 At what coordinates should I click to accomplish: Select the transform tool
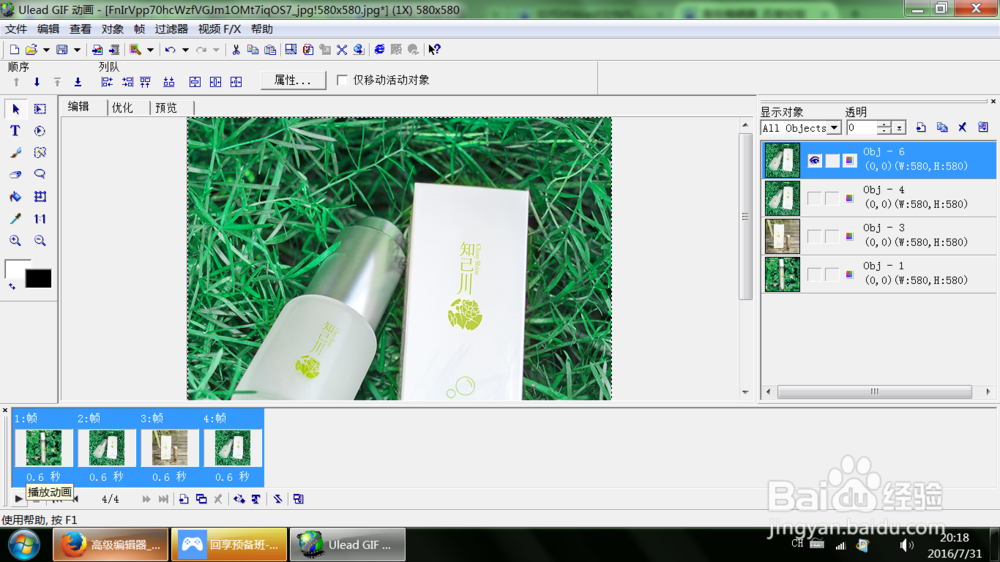coord(40,196)
